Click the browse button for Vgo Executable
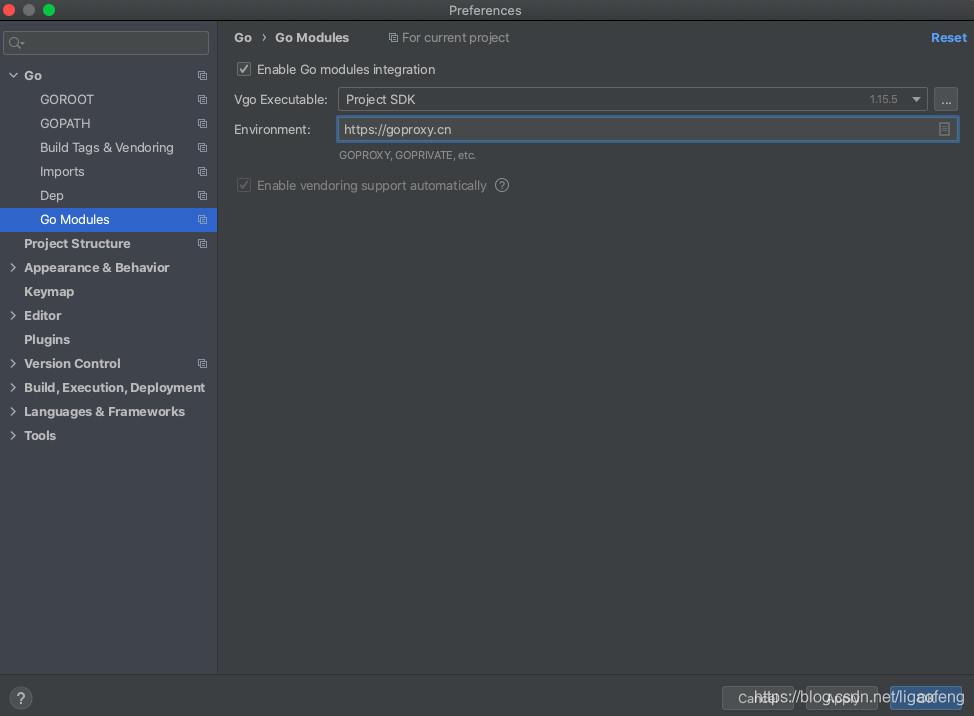Screen dimensions: 974x716 pyautogui.click(x=945, y=99)
